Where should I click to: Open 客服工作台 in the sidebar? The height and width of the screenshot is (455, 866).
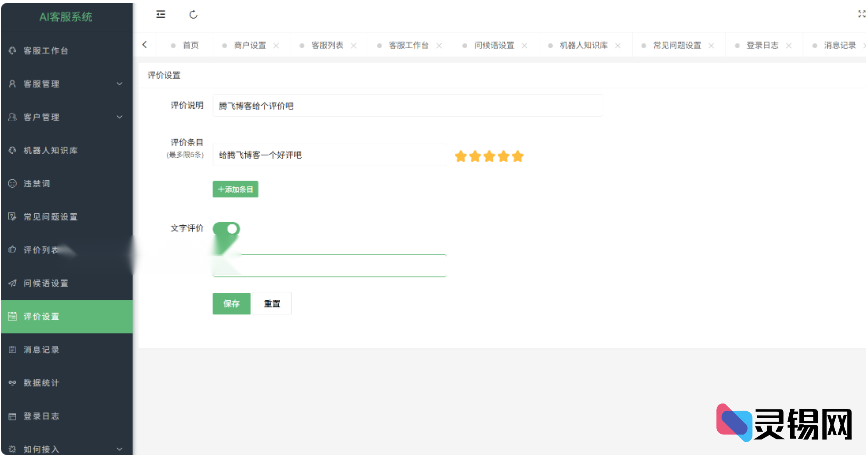(66, 50)
